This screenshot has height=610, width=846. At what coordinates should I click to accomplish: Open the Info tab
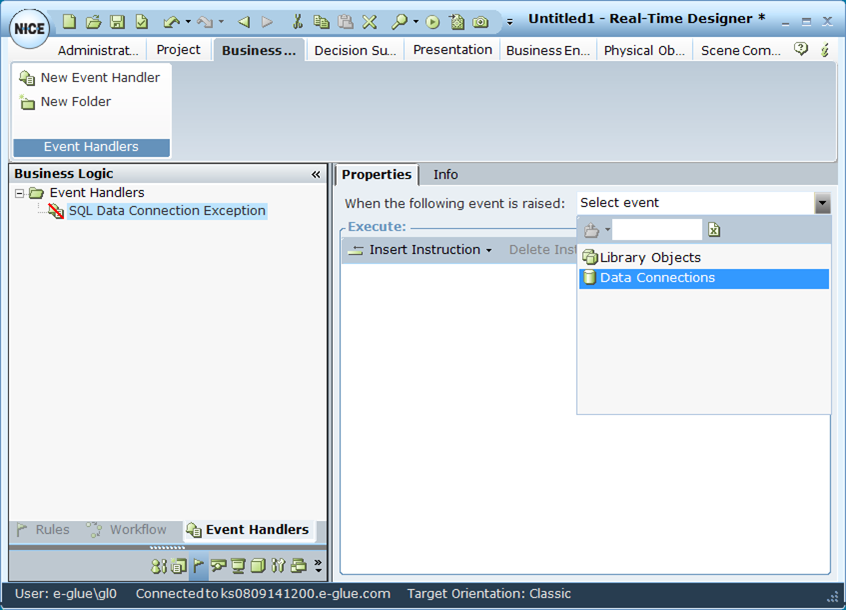pos(445,174)
